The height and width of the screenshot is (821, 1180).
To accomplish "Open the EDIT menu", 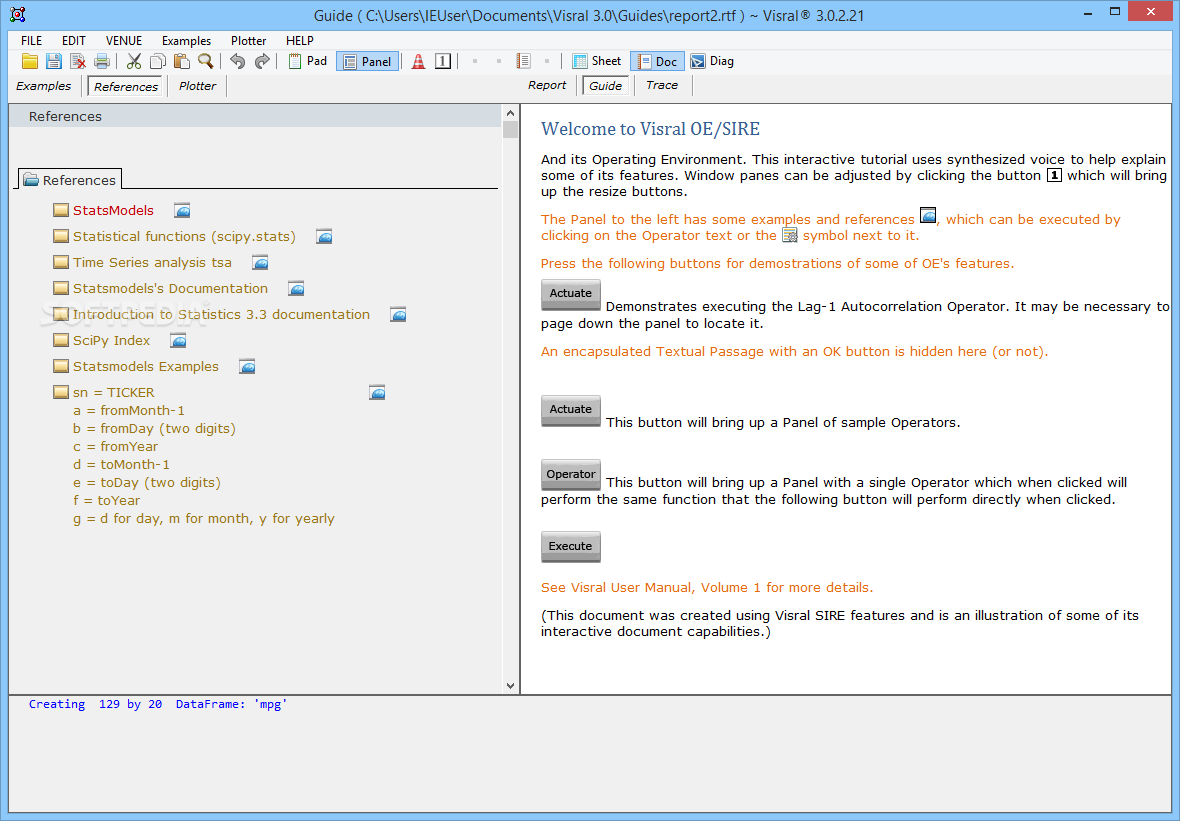I will [x=74, y=41].
